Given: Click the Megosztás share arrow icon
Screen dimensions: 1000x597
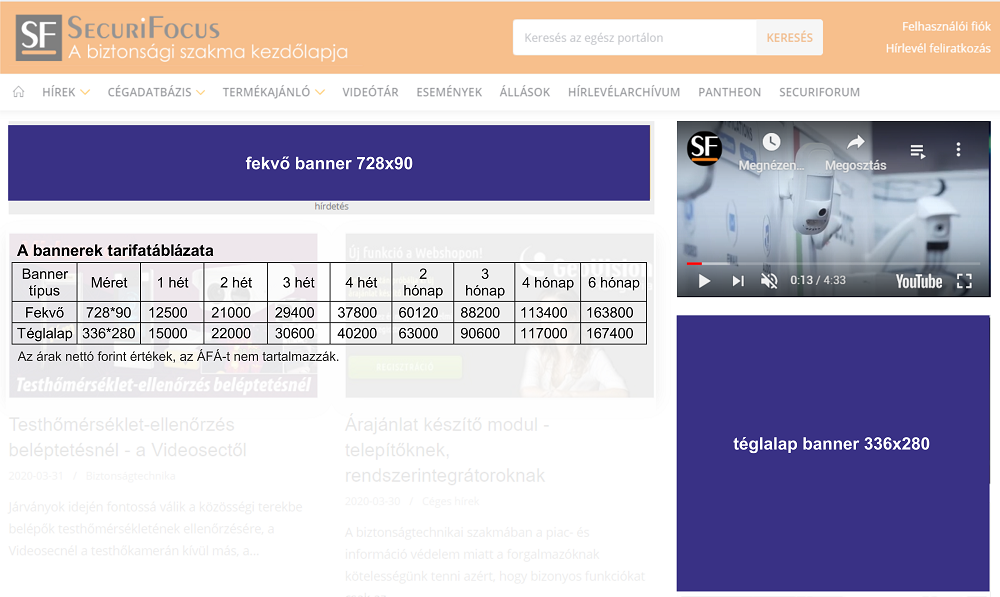Looking at the screenshot, I should [856, 142].
